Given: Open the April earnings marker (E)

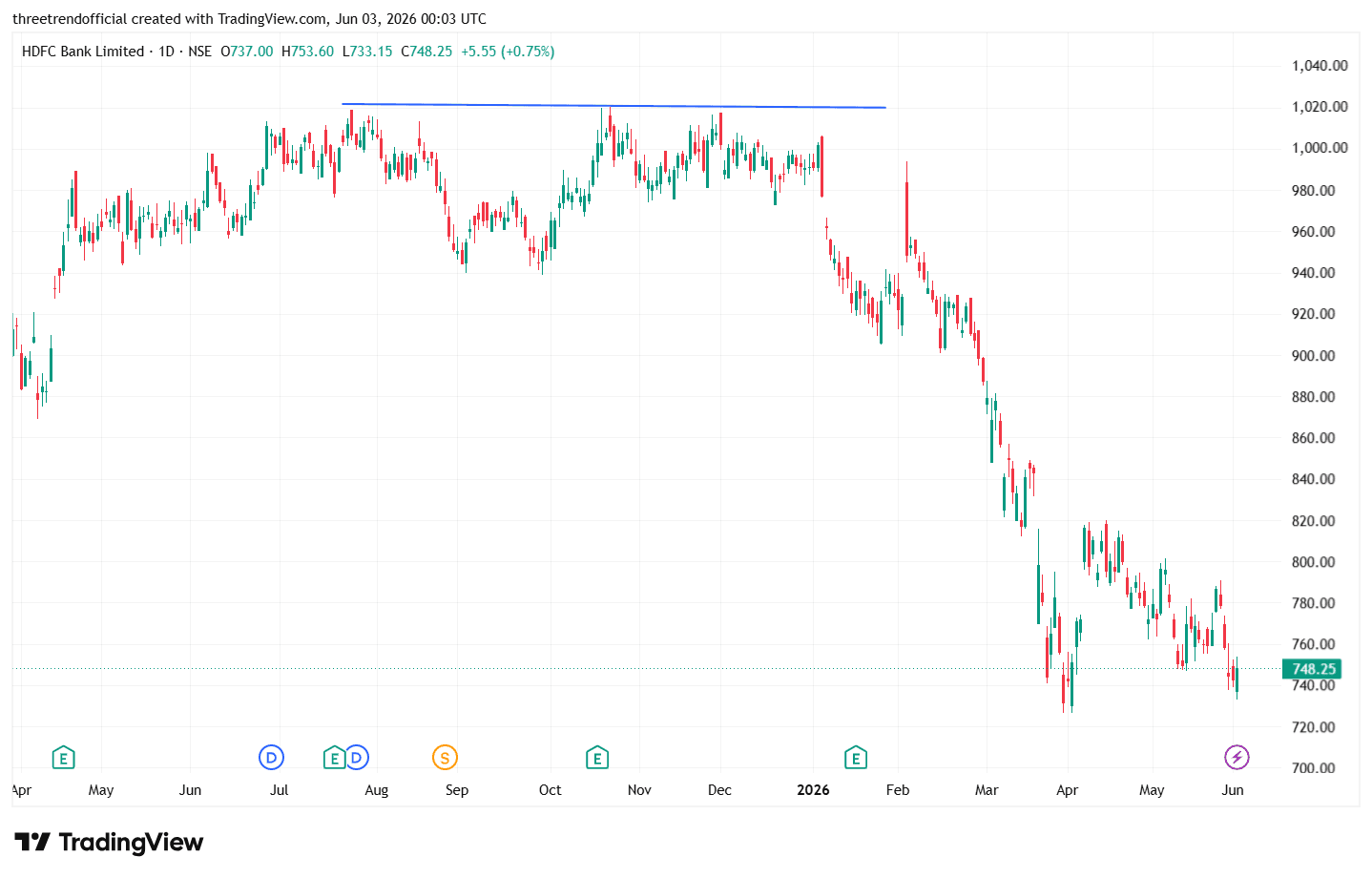Looking at the screenshot, I should tap(63, 759).
